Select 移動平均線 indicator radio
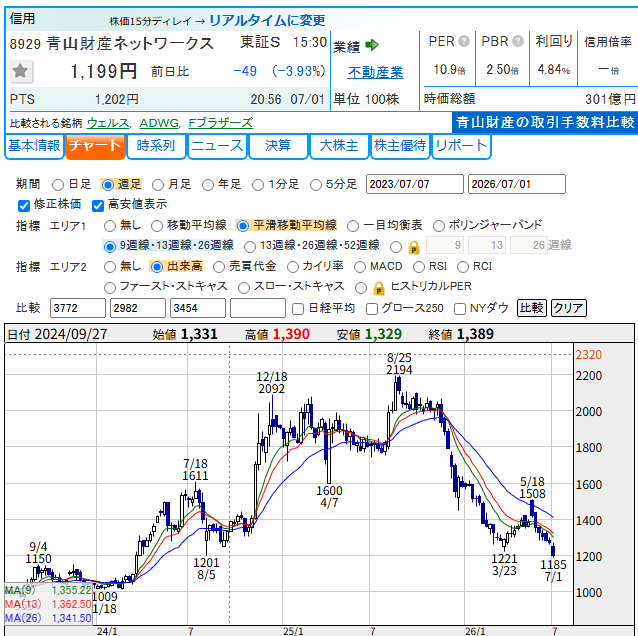Image resolution: width=638 pixels, height=636 pixels. click(x=157, y=226)
